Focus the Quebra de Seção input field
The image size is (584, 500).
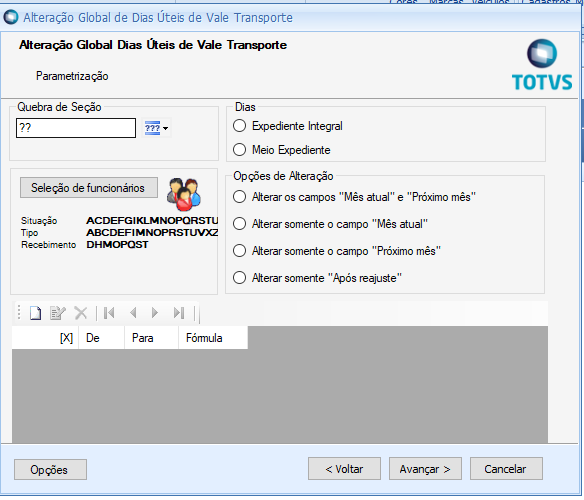[76, 128]
